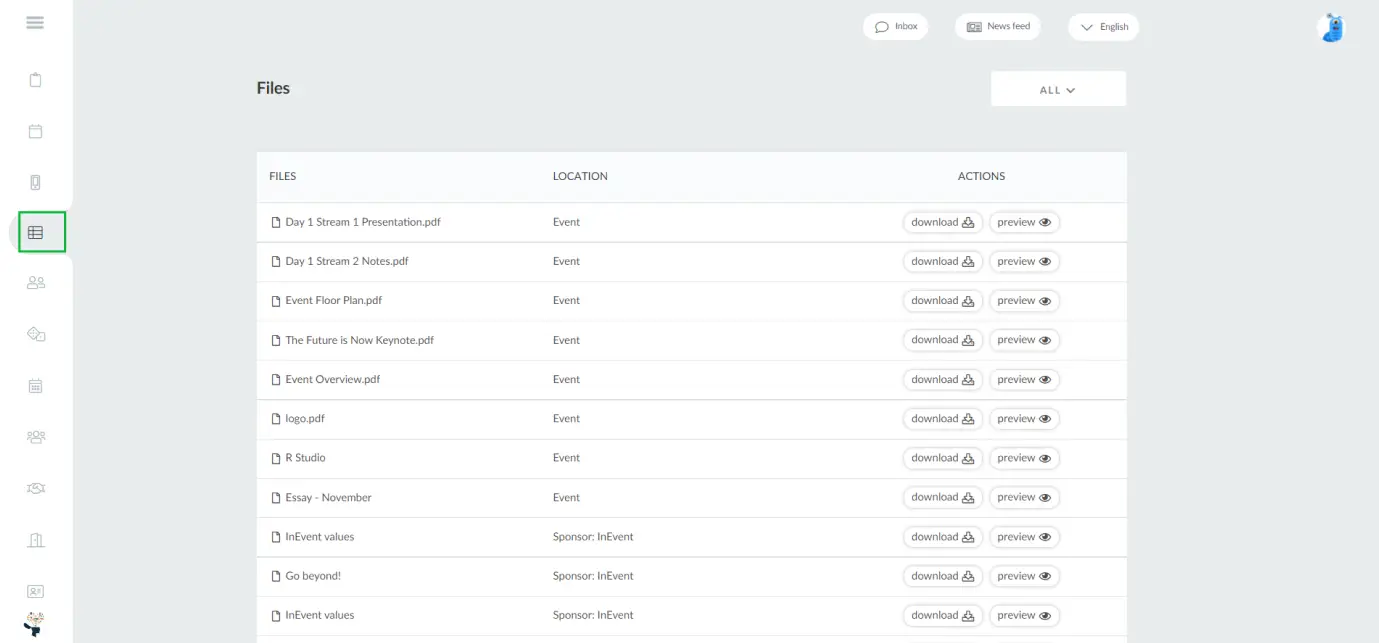This screenshot has width=1379, height=643.
Task: Click file icon beside Event Floor Plan.pdf
Action: [x=276, y=301]
